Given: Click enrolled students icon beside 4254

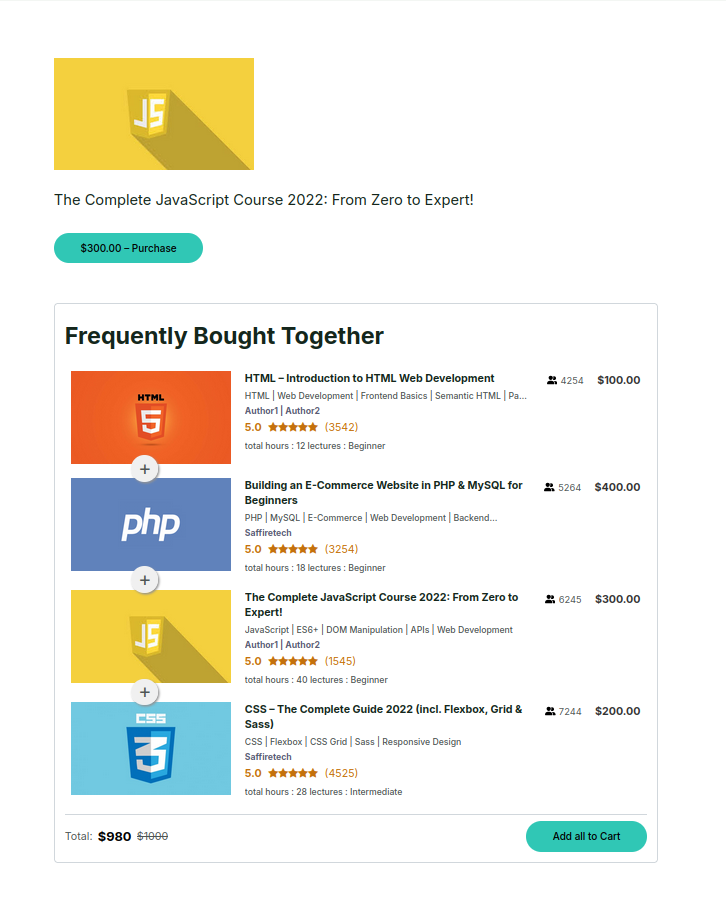Looking at the screenshot, I should click(x=552, y=381).
